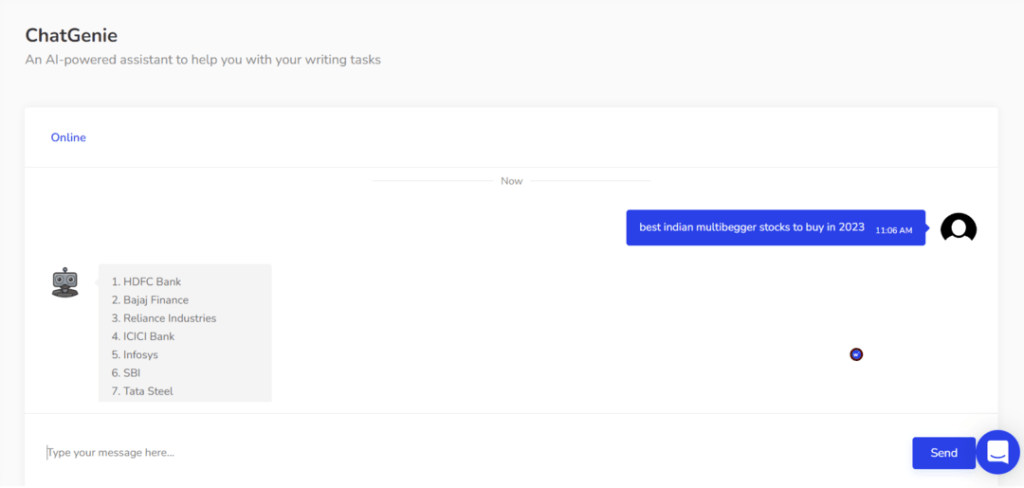The height and width of the screenshot is (488, 1024).
Task: Focus the 'Type your message here' field
Action: click(470, 453)
